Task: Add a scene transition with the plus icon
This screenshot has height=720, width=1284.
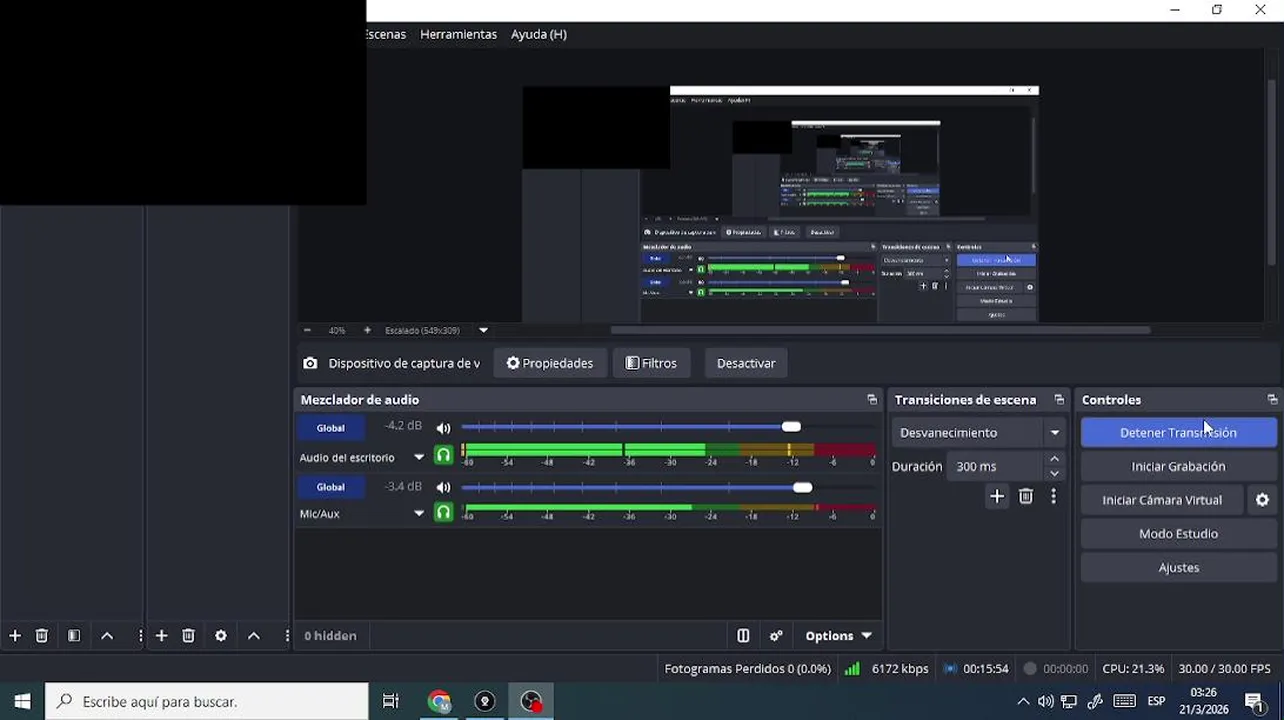Action: tap(997, 496)
